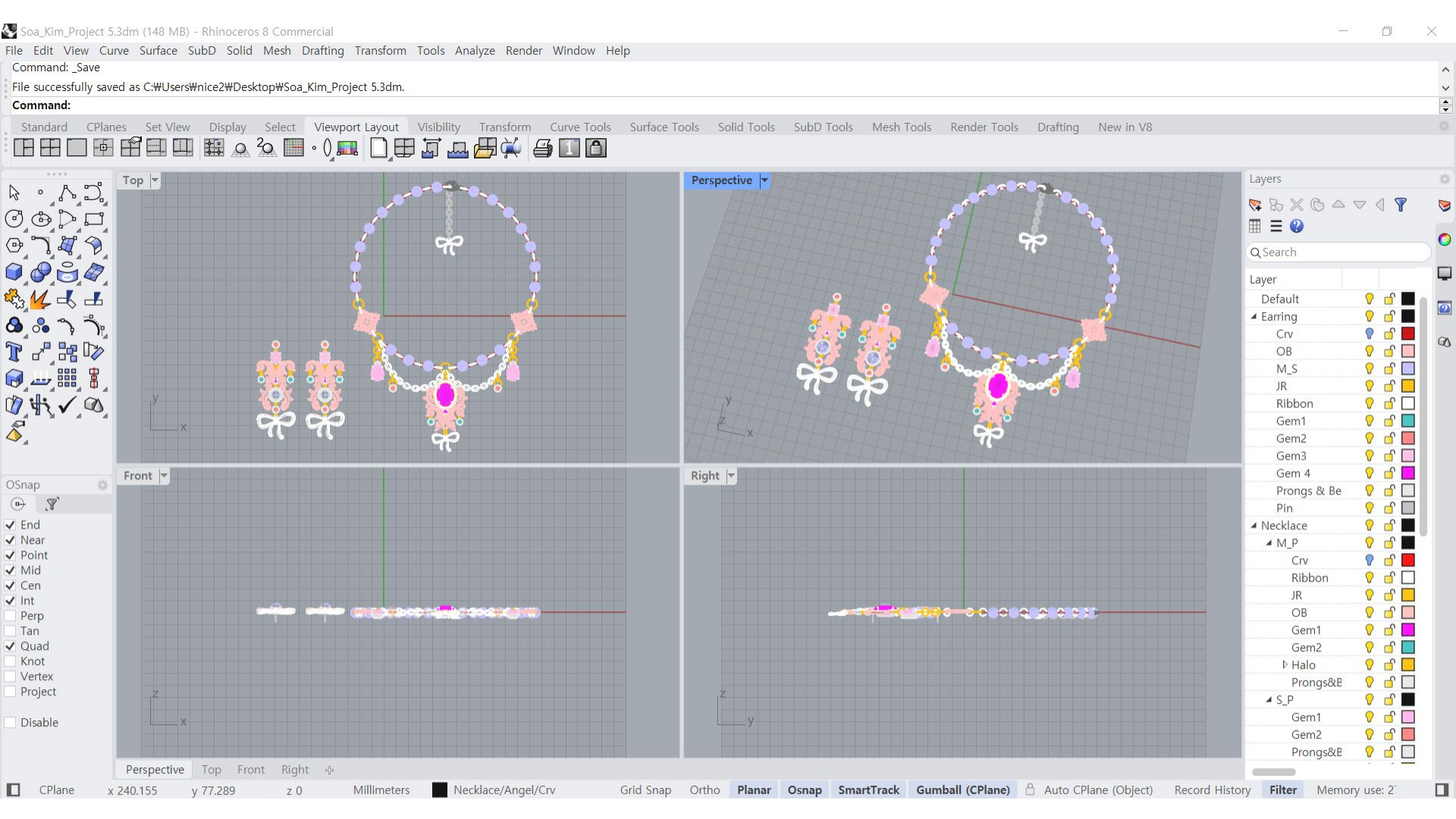The image size is (1456, 819).
Task: Check the Disable osnap checkbox
Action: coord(10,723)
